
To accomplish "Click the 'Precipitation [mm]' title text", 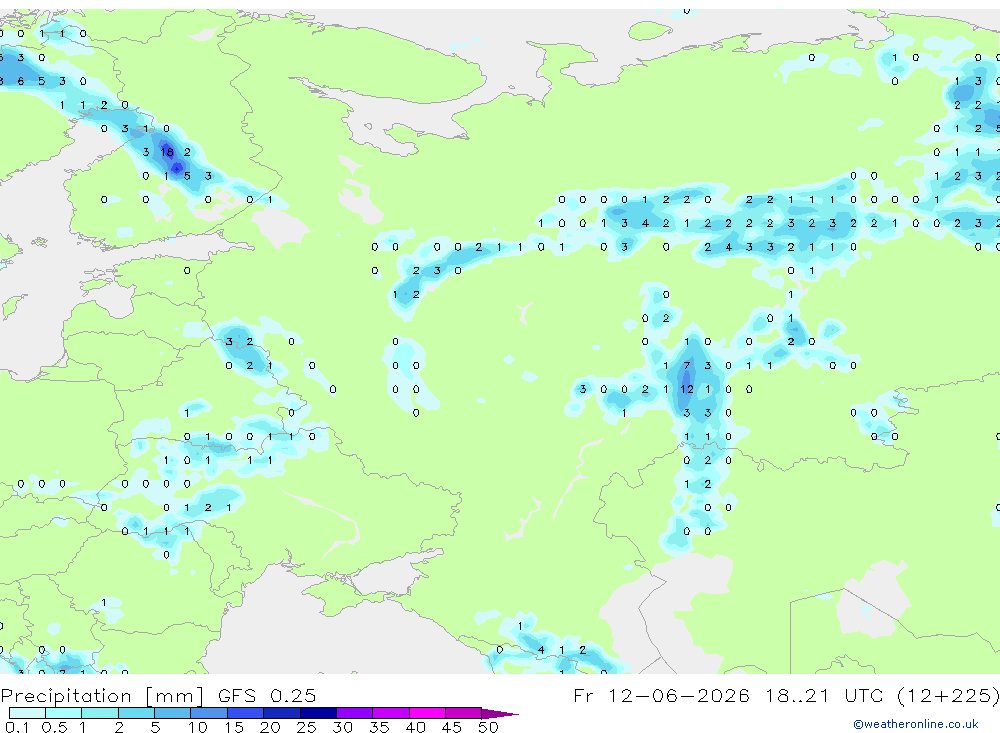I will [x=102, y=695].
